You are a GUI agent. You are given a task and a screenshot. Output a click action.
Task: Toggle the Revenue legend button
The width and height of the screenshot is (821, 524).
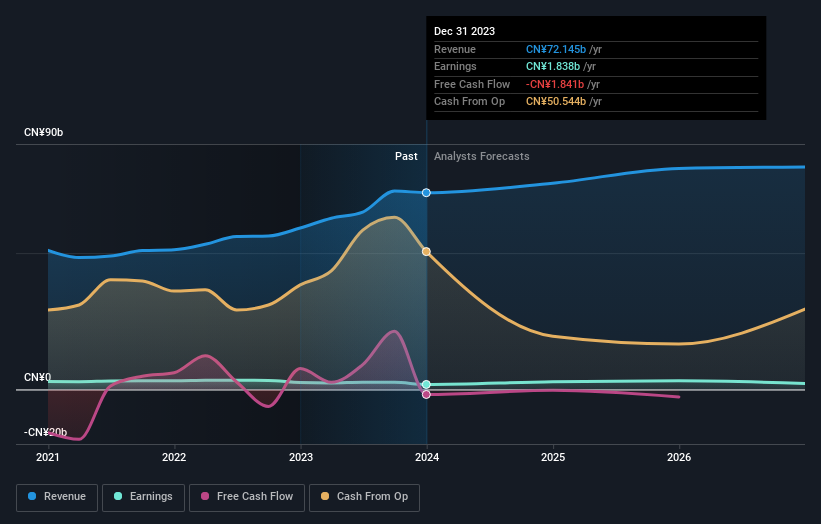(57, 497)
